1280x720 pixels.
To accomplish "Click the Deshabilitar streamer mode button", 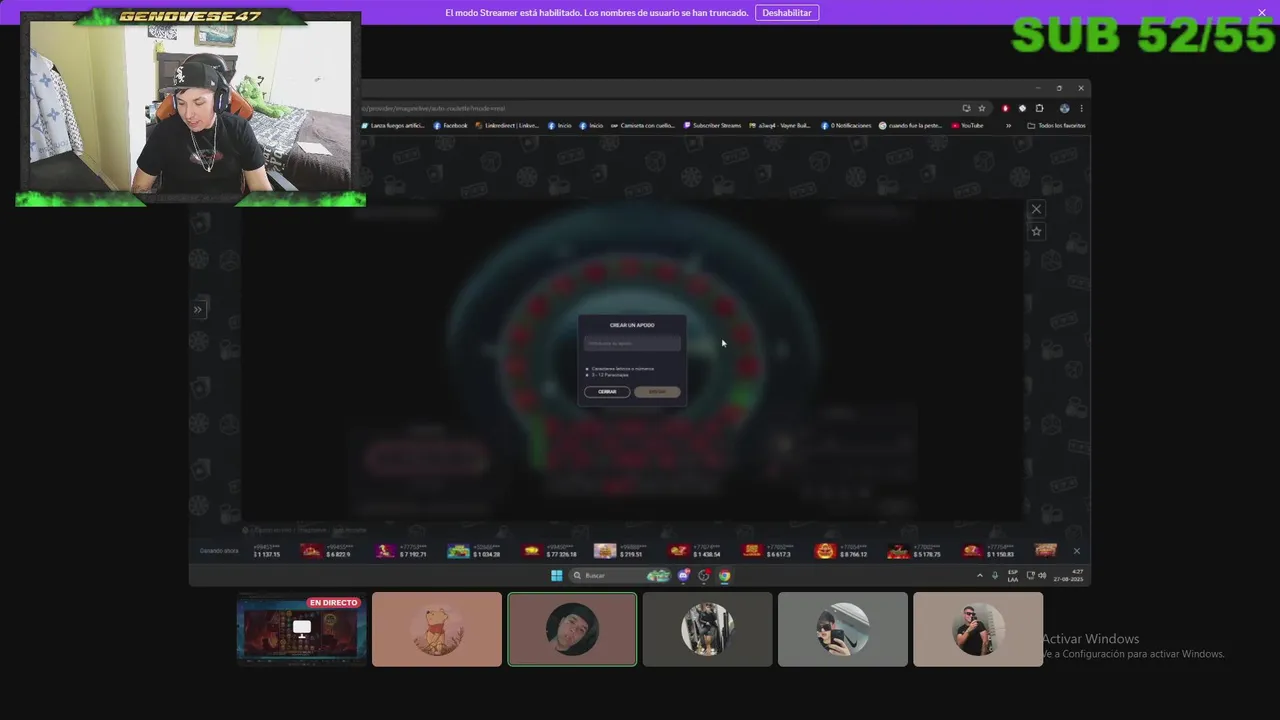I will tap(787, 13).
